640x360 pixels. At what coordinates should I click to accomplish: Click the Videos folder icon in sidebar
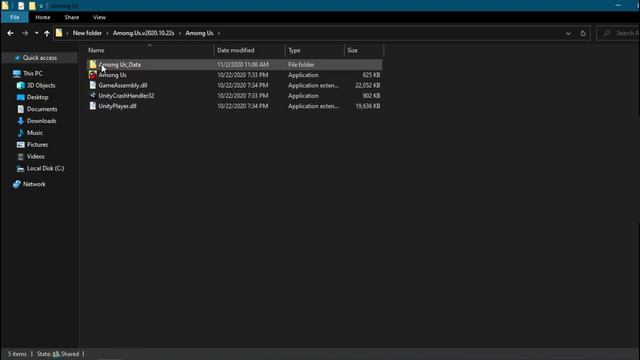(x=20, y=156)
